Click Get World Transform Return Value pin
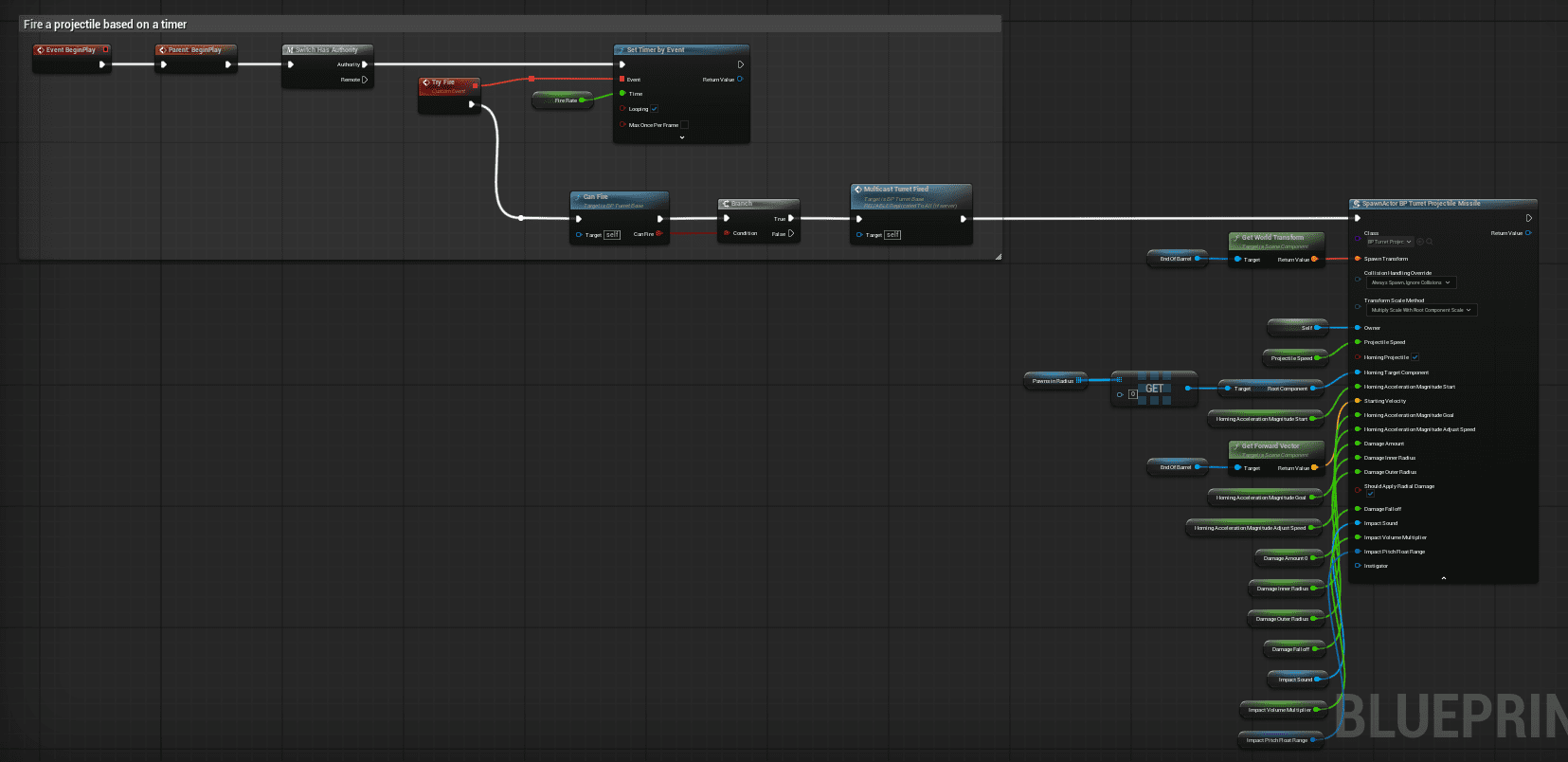1568x762 pixels. 1314,259
